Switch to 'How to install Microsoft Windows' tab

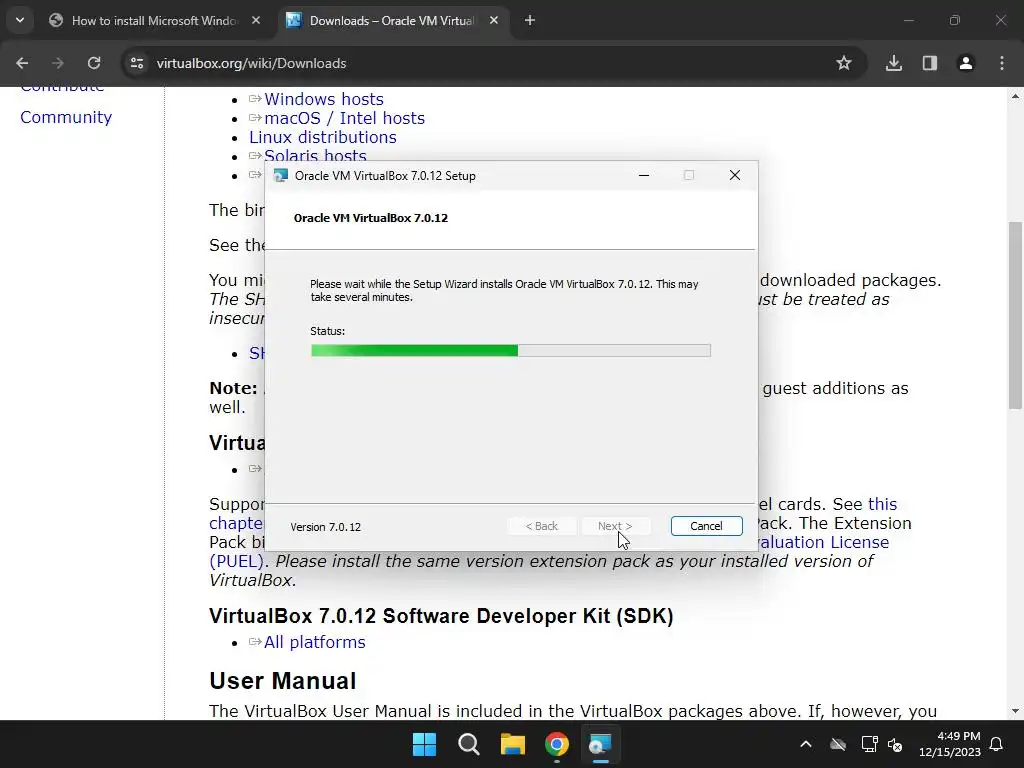coord(155,21)
